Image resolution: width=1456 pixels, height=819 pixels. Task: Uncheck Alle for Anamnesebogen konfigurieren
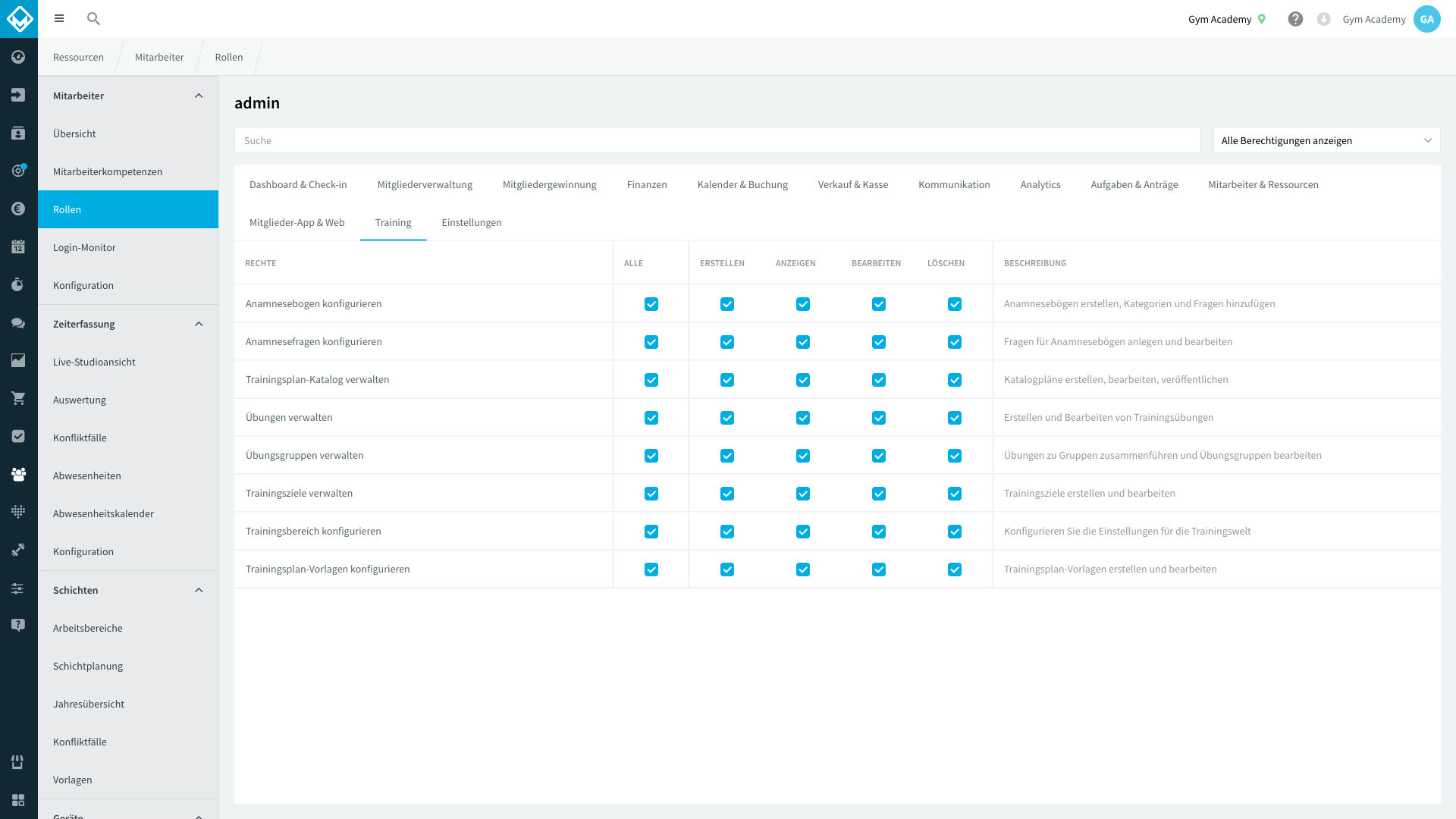[651, 304]
